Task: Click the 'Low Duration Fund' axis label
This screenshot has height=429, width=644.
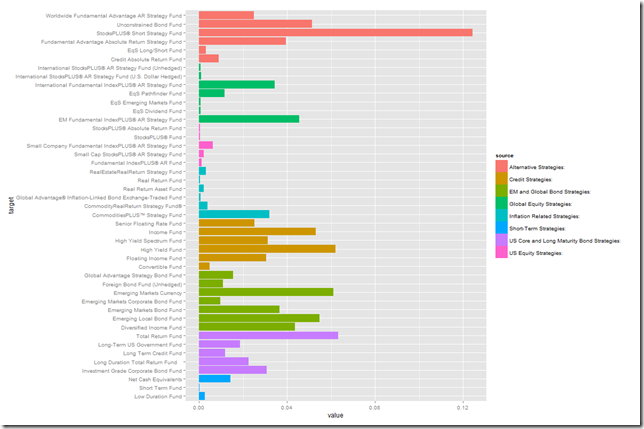Action: pyautogui.click(x=158, y=397)
